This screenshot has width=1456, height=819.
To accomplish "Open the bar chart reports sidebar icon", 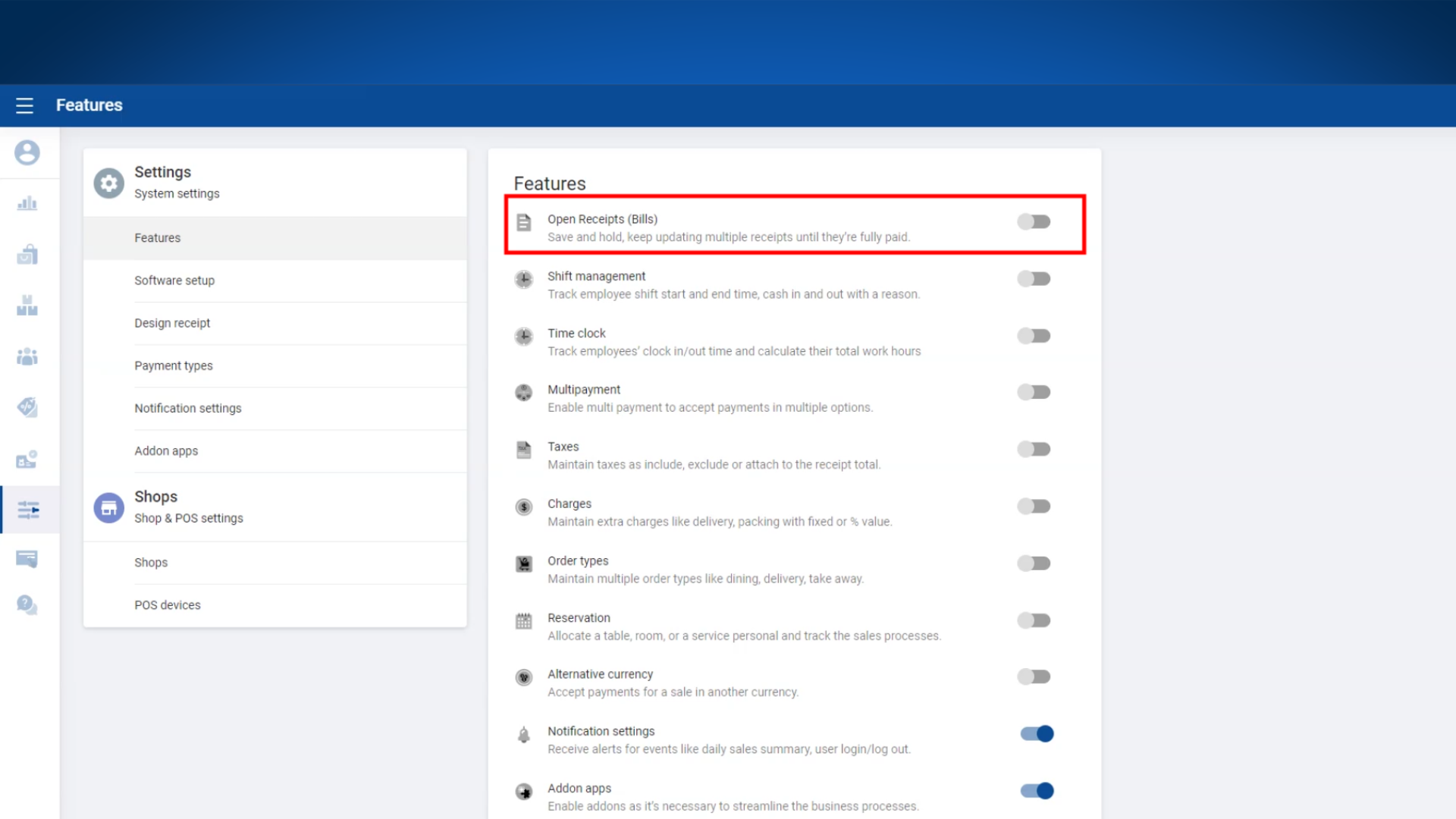I will coord(27,203).
